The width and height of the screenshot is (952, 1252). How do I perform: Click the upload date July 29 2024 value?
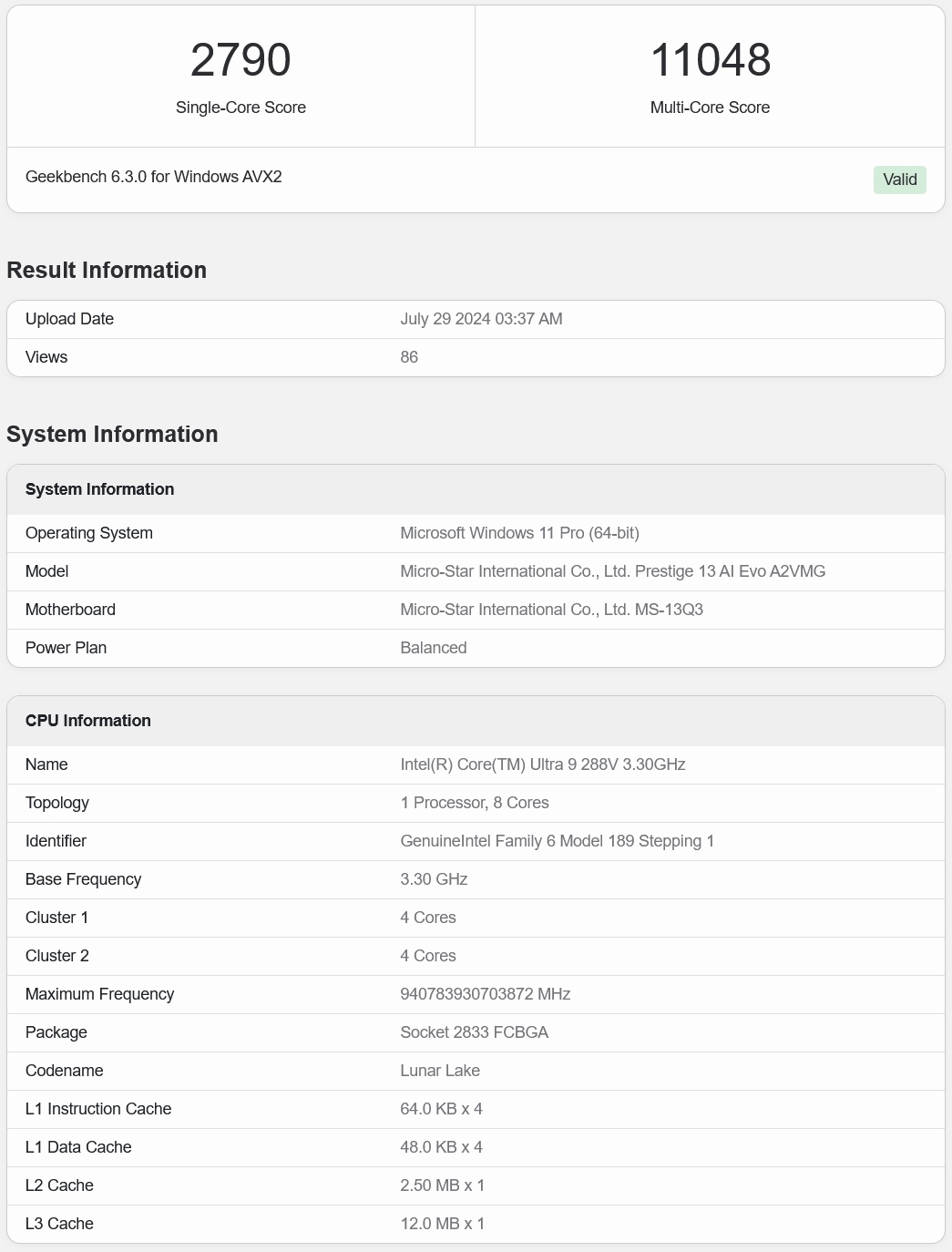pos(481,319)
